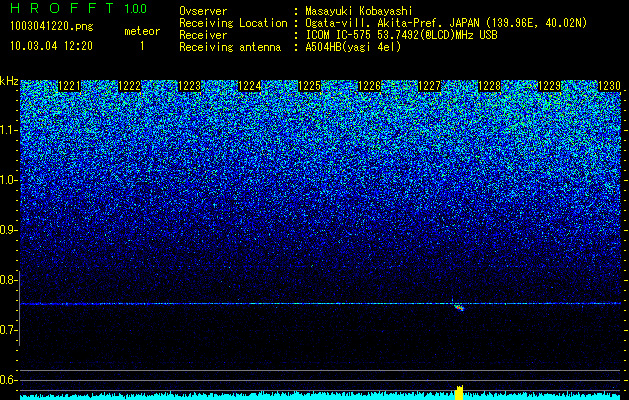Click the 1226 time marker
Image resolution: width=629 pixels, height=400 pixels.
[x=369, y=86]
